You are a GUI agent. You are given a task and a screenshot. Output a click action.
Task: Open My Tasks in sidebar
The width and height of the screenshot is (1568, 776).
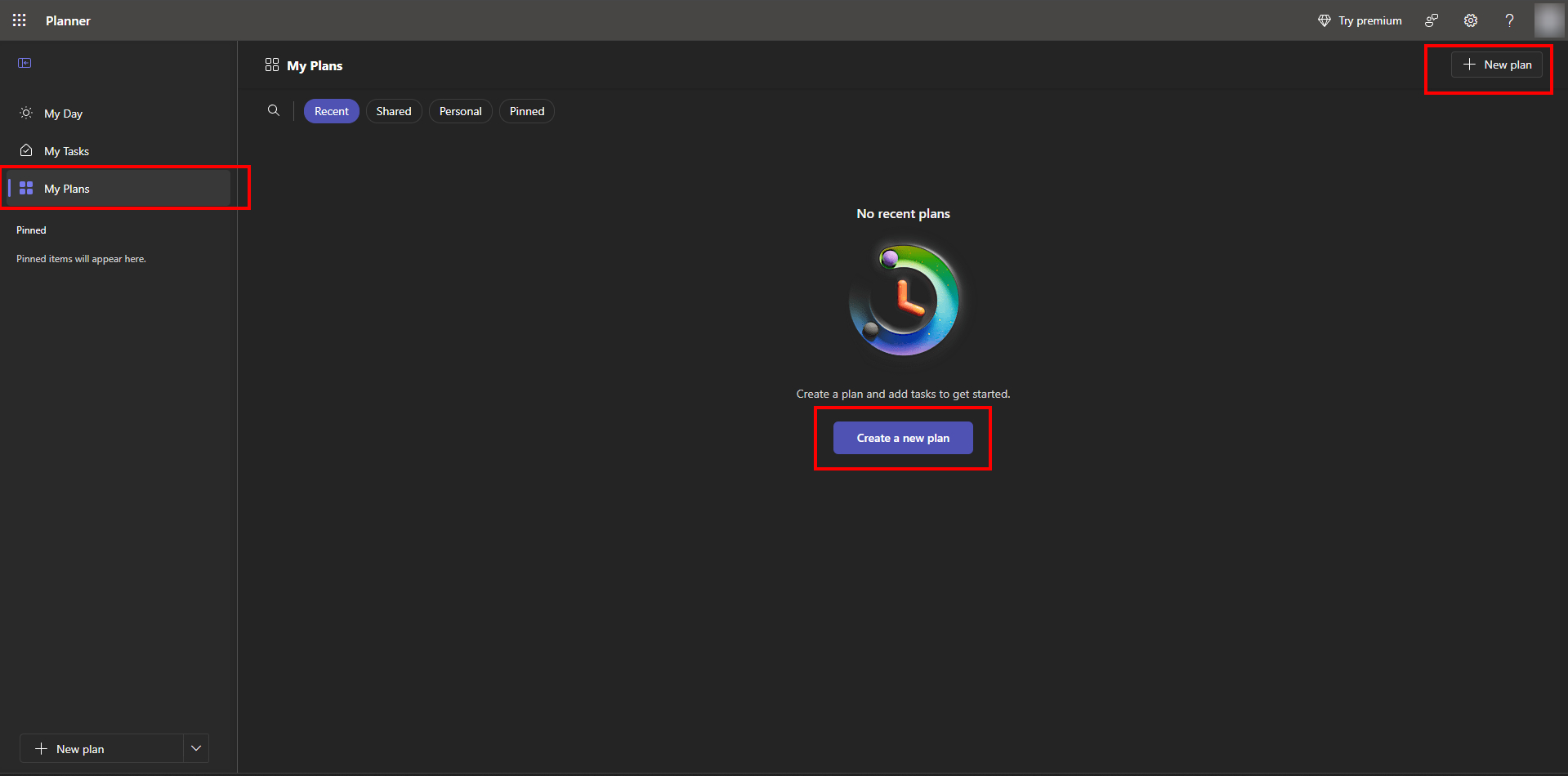coord(118,151)
